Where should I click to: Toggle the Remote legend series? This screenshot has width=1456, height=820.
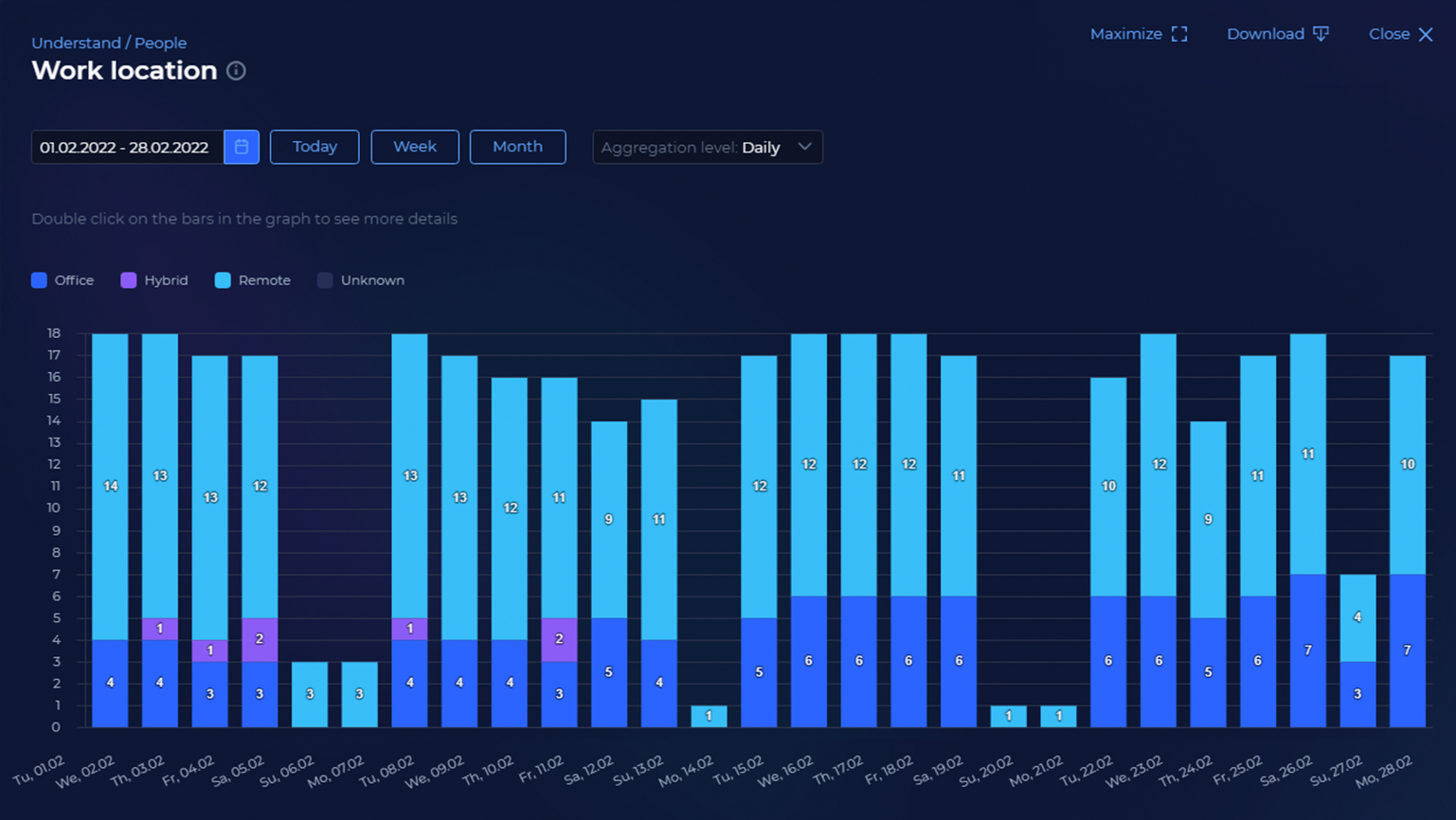pyautogui.click(x=253, y=280)
